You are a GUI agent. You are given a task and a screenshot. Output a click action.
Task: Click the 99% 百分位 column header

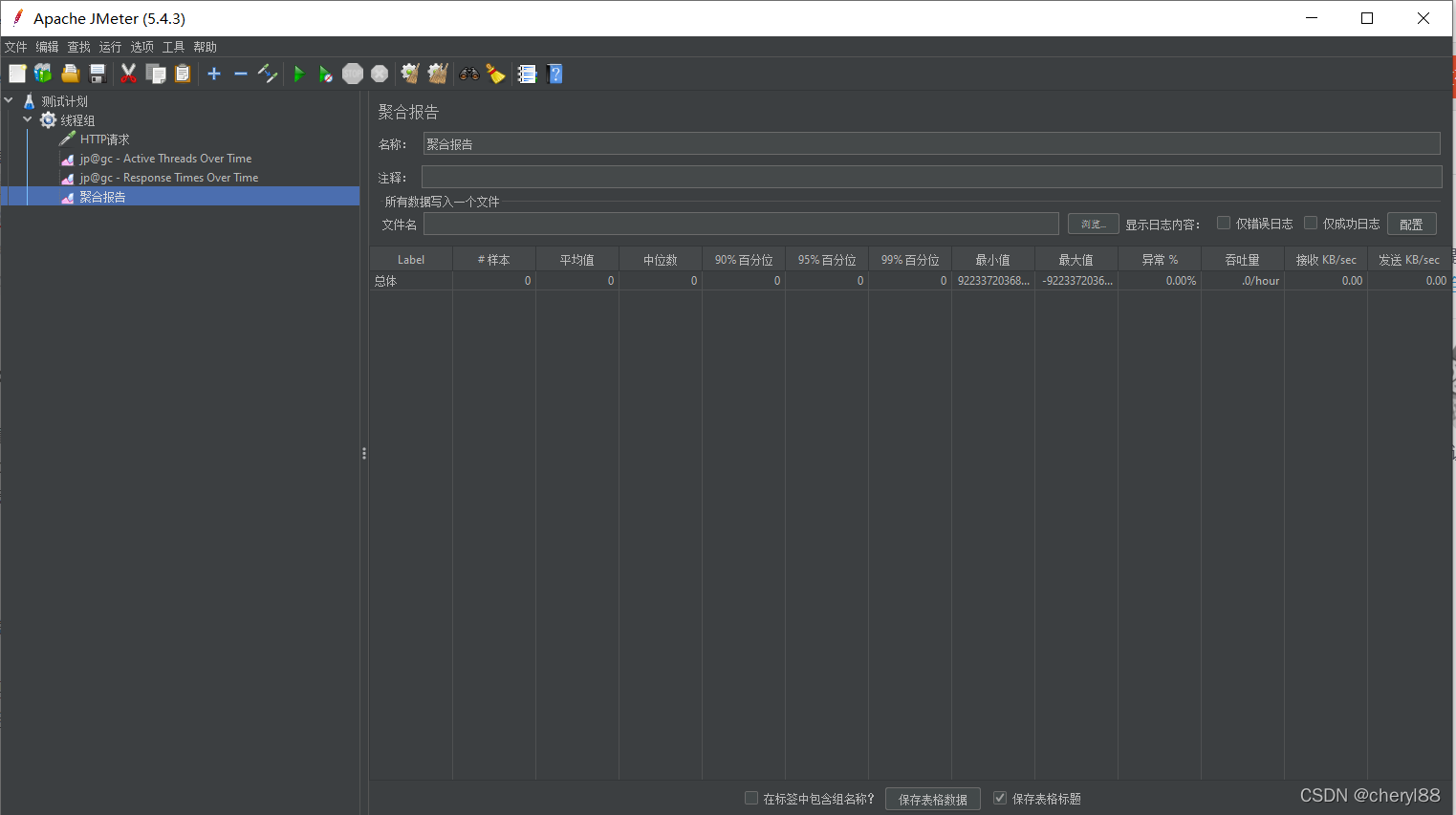910,260
